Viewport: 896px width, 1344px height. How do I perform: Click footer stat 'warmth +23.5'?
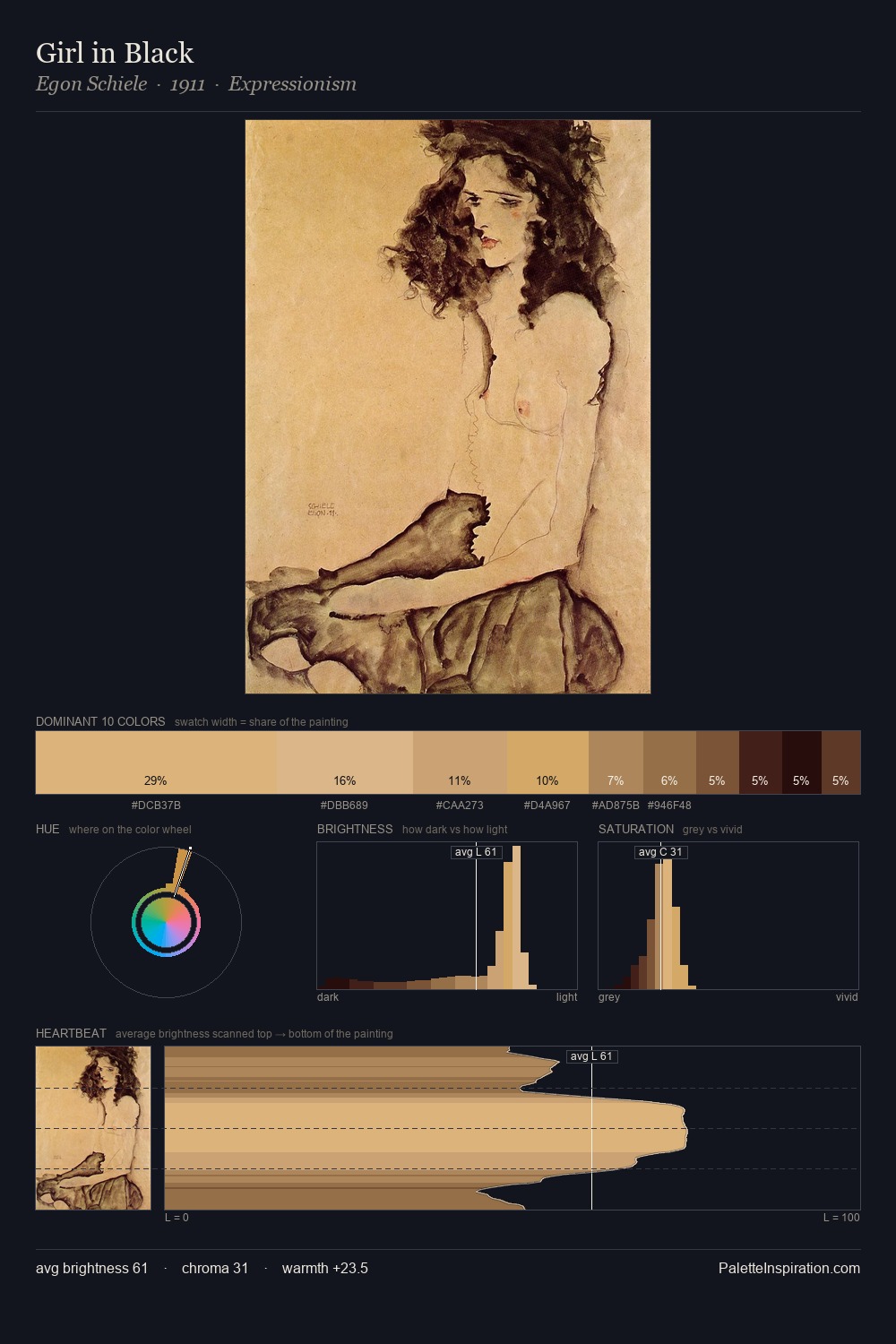pos(325,1268)
